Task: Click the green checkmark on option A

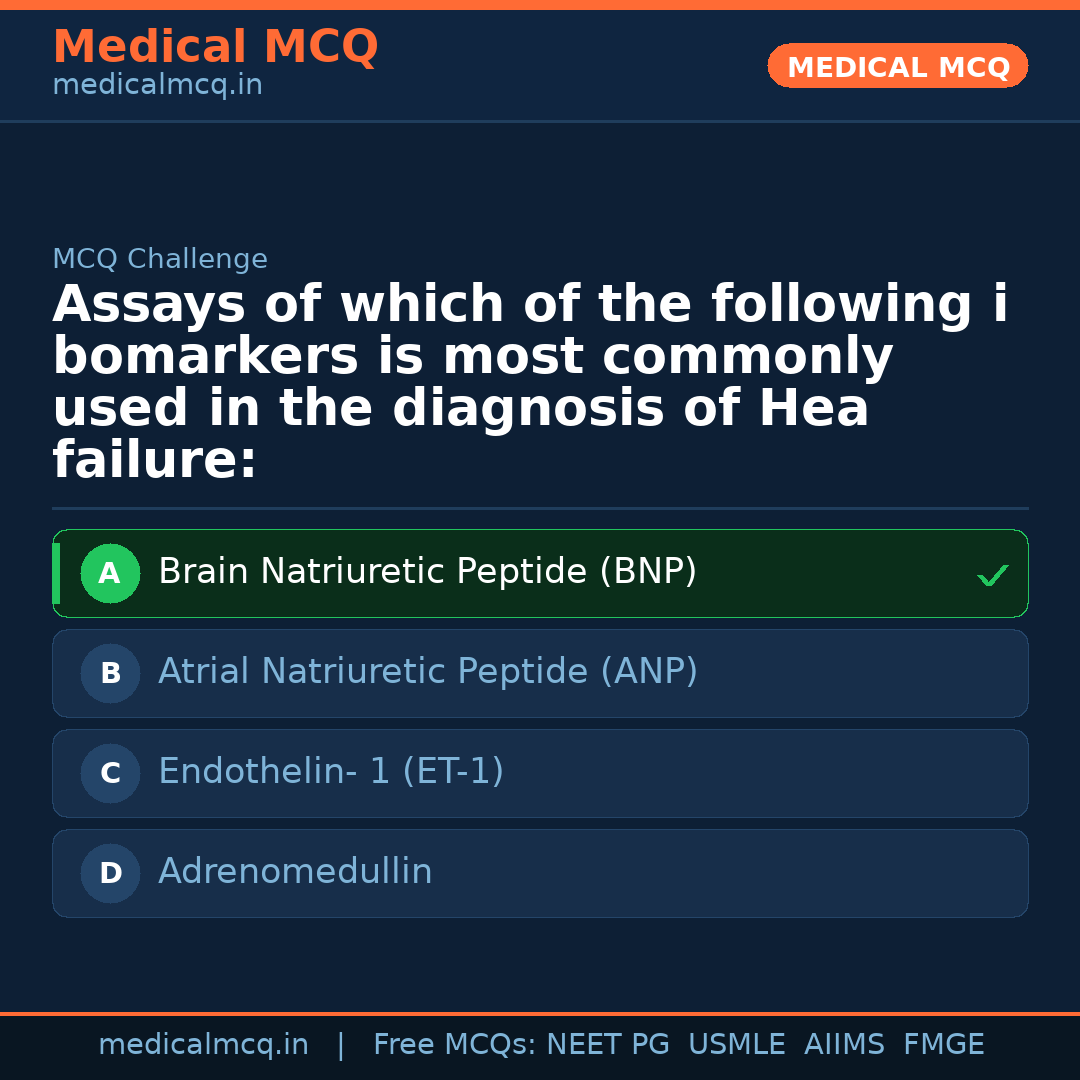Action: 992,576
